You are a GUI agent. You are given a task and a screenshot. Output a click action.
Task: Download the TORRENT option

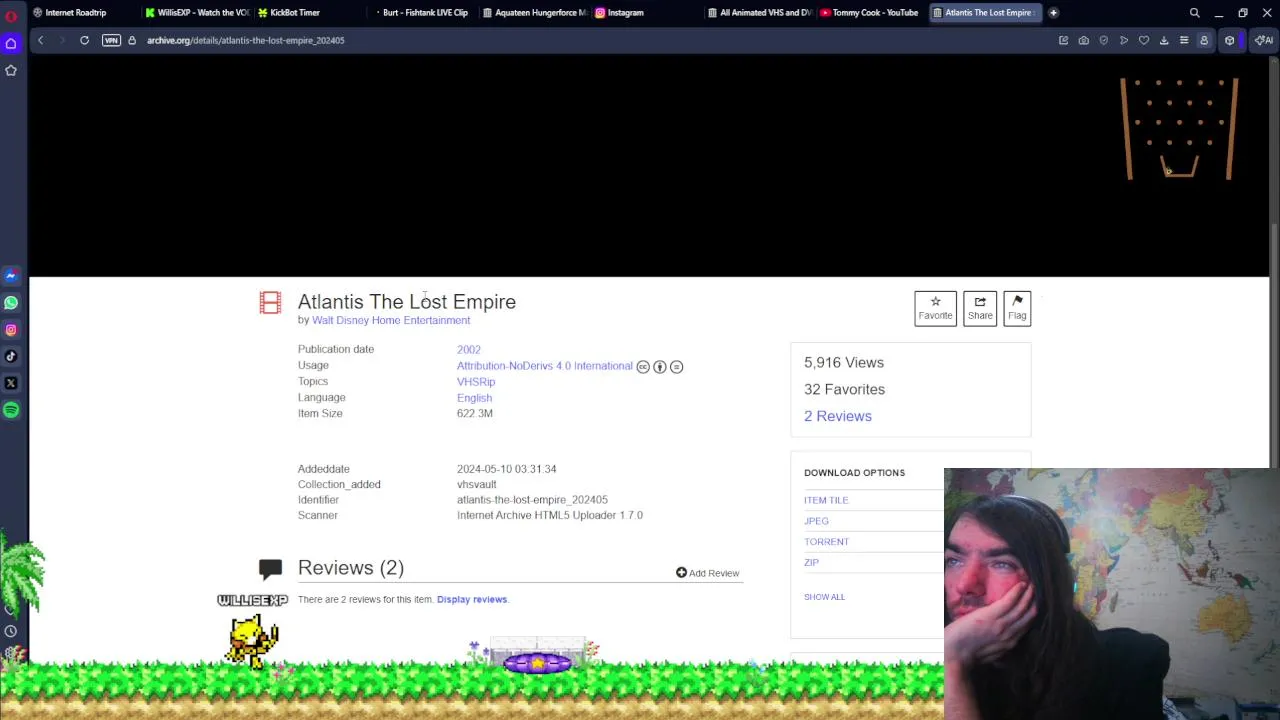click(x=826, y=542)
